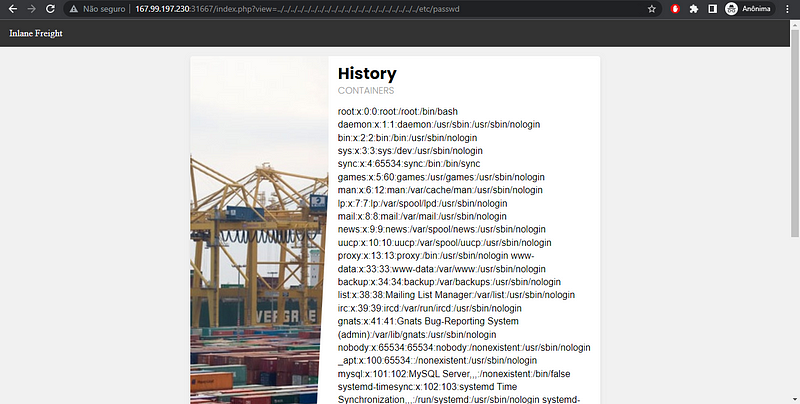Click the container port crane image
The height and width of the screenshot is (404, 800).
tap(259, 230)
